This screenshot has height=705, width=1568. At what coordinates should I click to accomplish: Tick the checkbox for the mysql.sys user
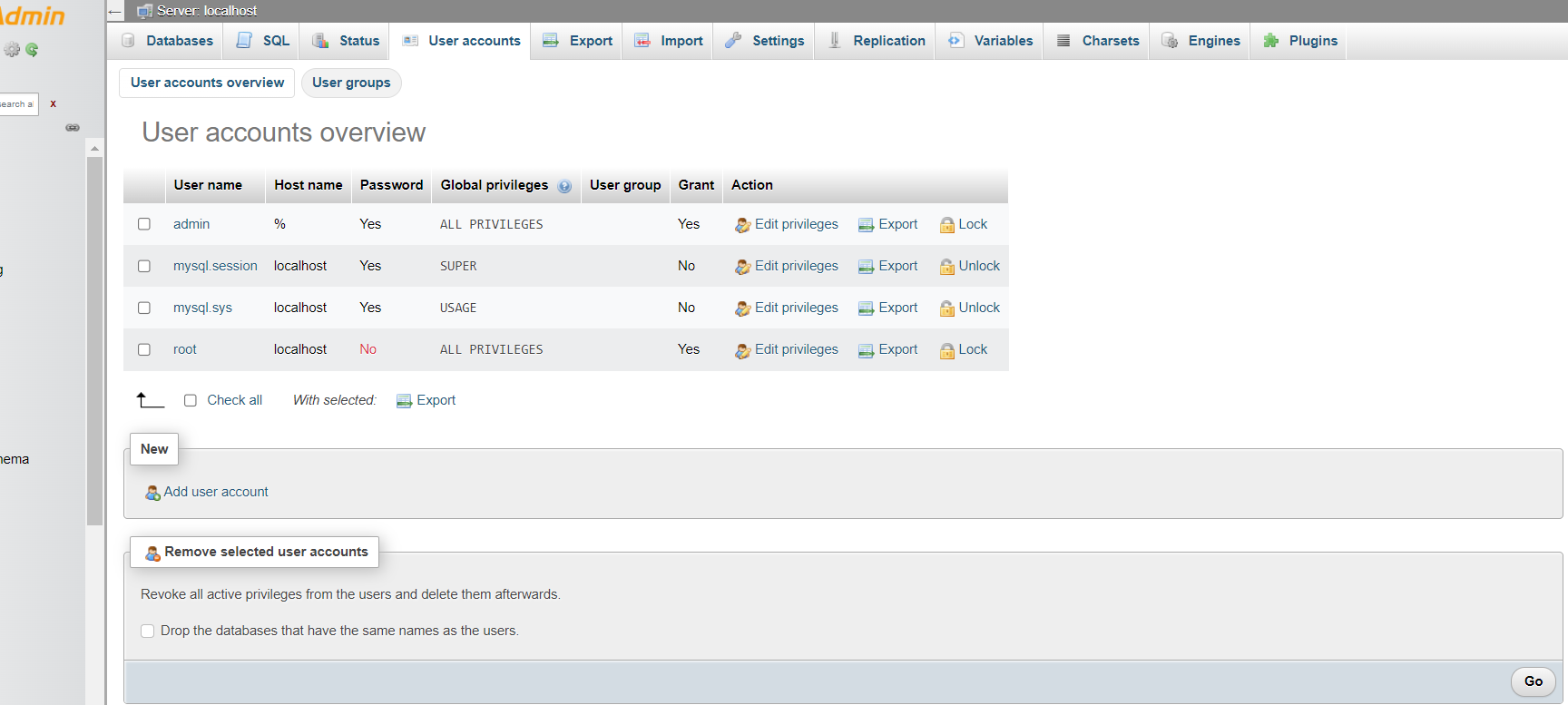144,308
